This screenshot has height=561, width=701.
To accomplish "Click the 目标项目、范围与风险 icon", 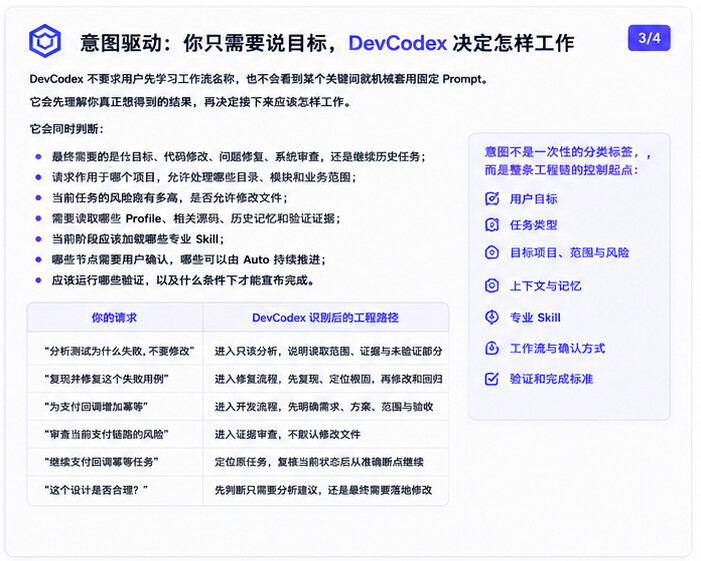I will (492, 253).
